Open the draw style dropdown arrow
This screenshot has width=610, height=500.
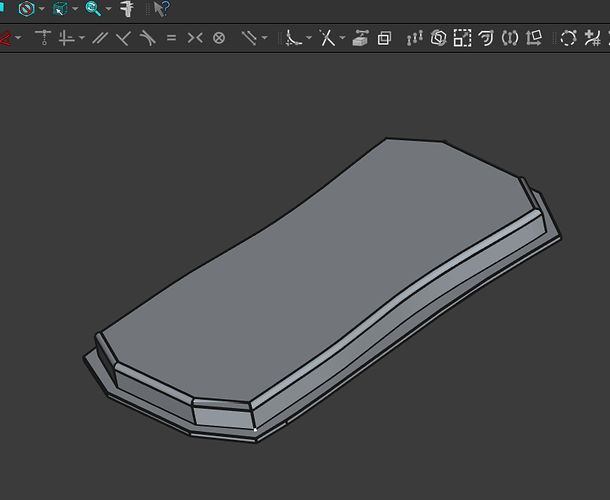(42, 9)
